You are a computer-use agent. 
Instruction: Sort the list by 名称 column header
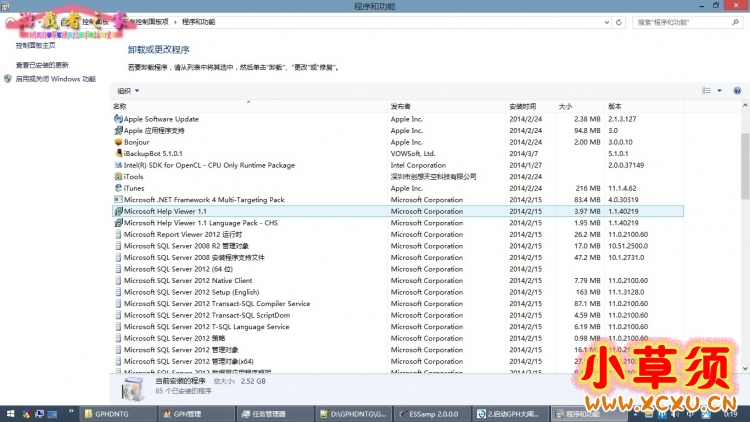[120, 106]
